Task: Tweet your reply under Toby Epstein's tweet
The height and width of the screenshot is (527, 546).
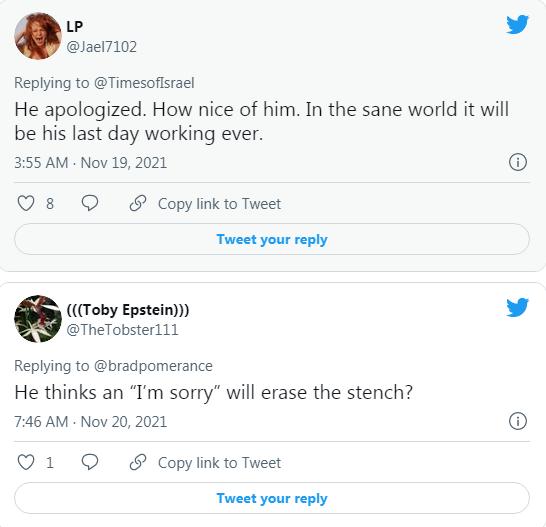Action: 272,498
